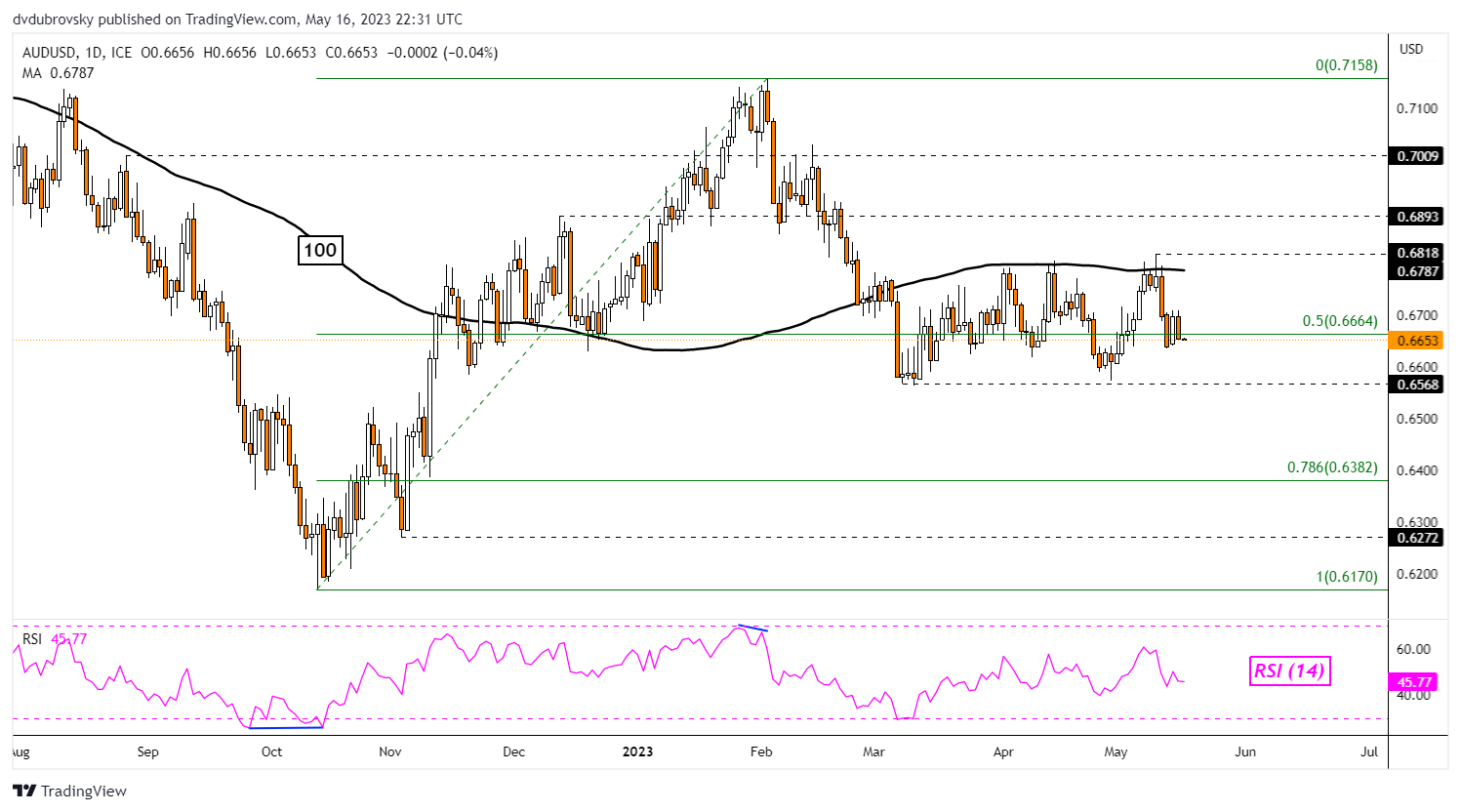Click the RSI 45.77 indicator legend
1461x812 pixels.
(x=55, y=639)
